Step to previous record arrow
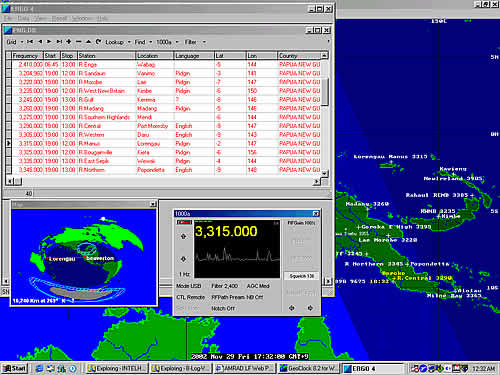 point(40,42)
